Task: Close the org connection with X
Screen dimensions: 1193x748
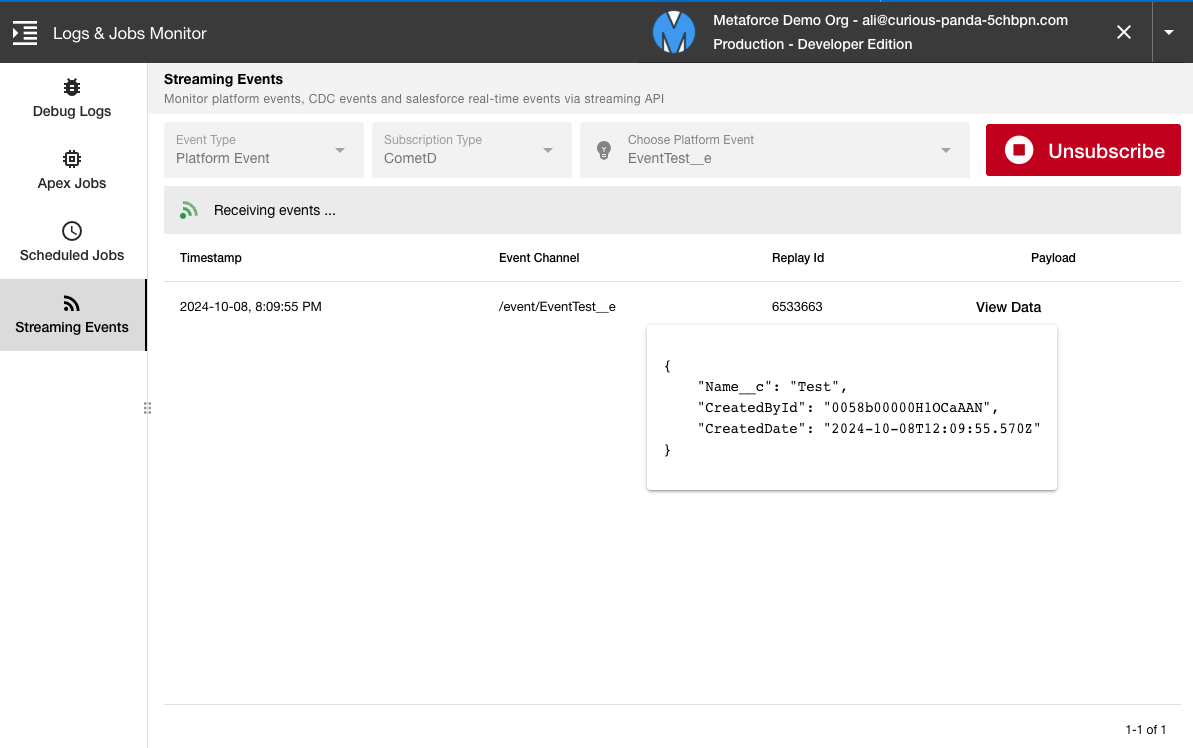Action: [x=1123, y=32]
